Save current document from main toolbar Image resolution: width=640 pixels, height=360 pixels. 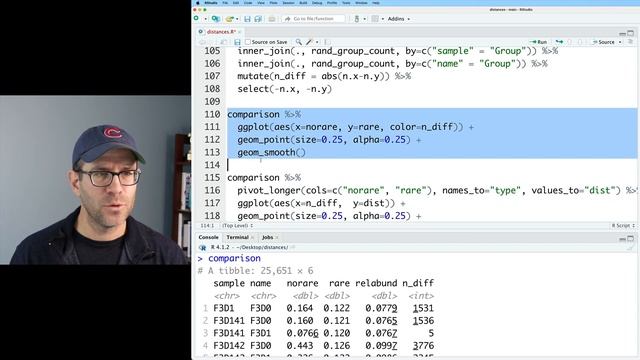247,19
